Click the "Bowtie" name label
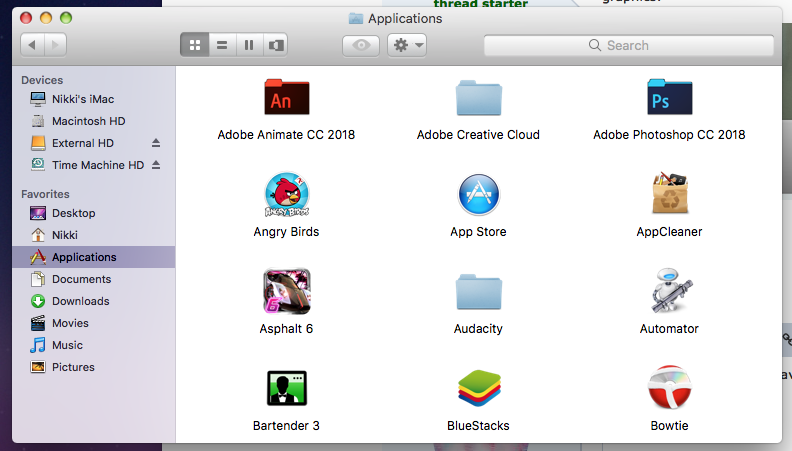 point(669,426)
